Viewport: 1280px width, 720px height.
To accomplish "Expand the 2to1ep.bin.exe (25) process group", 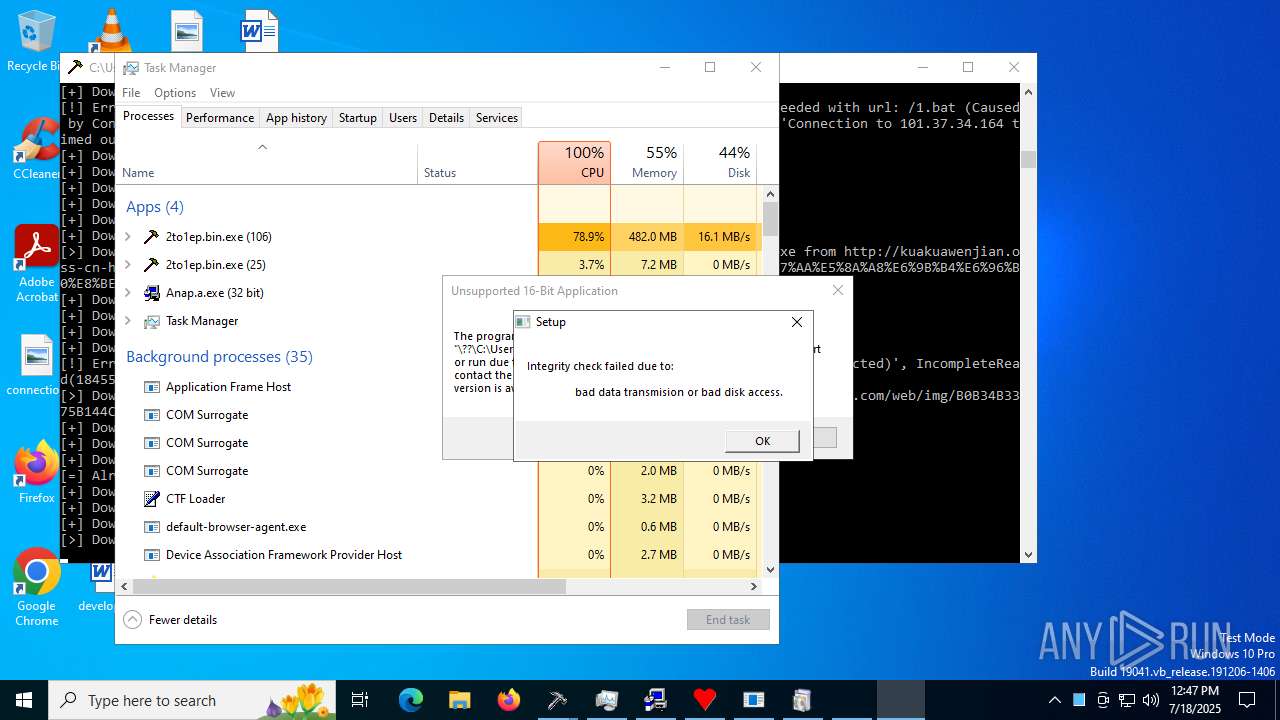I will coord(127,265).
